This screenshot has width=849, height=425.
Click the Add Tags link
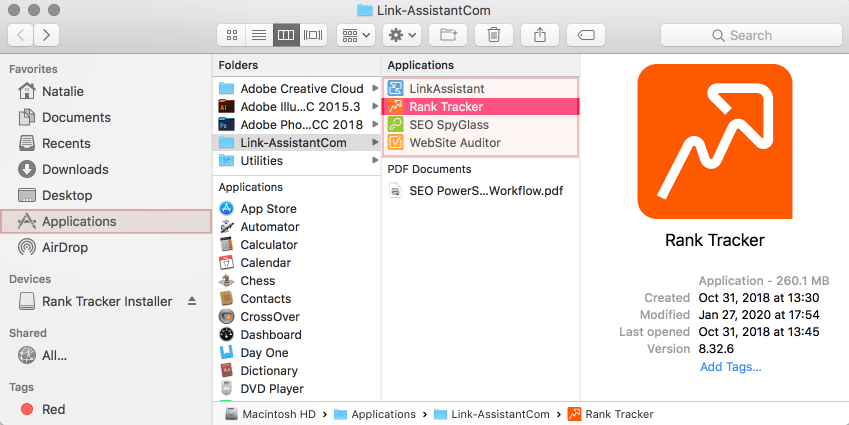(x=730, y=367)
